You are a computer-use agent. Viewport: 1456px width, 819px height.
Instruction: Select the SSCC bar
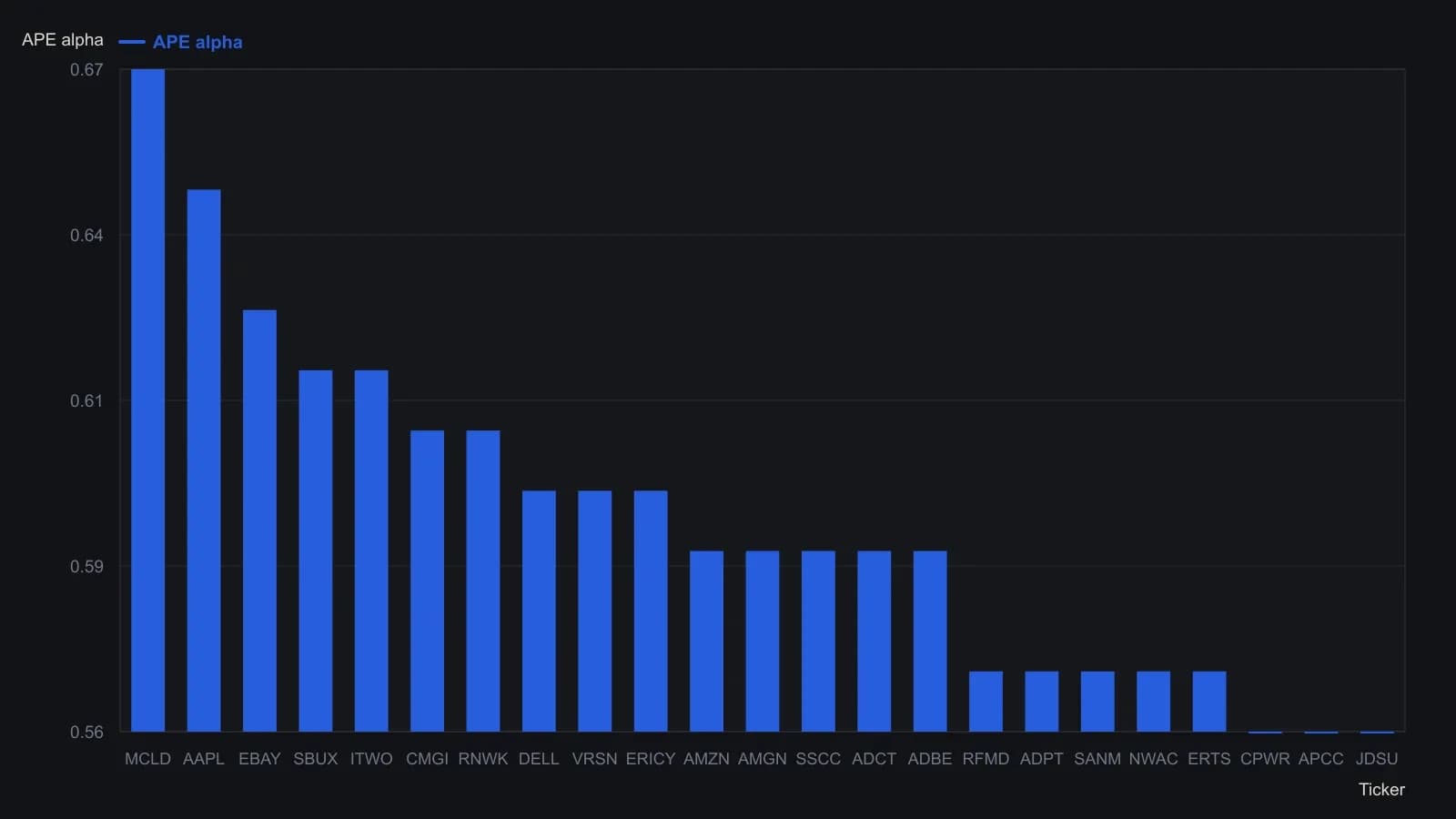pos(818,642)
